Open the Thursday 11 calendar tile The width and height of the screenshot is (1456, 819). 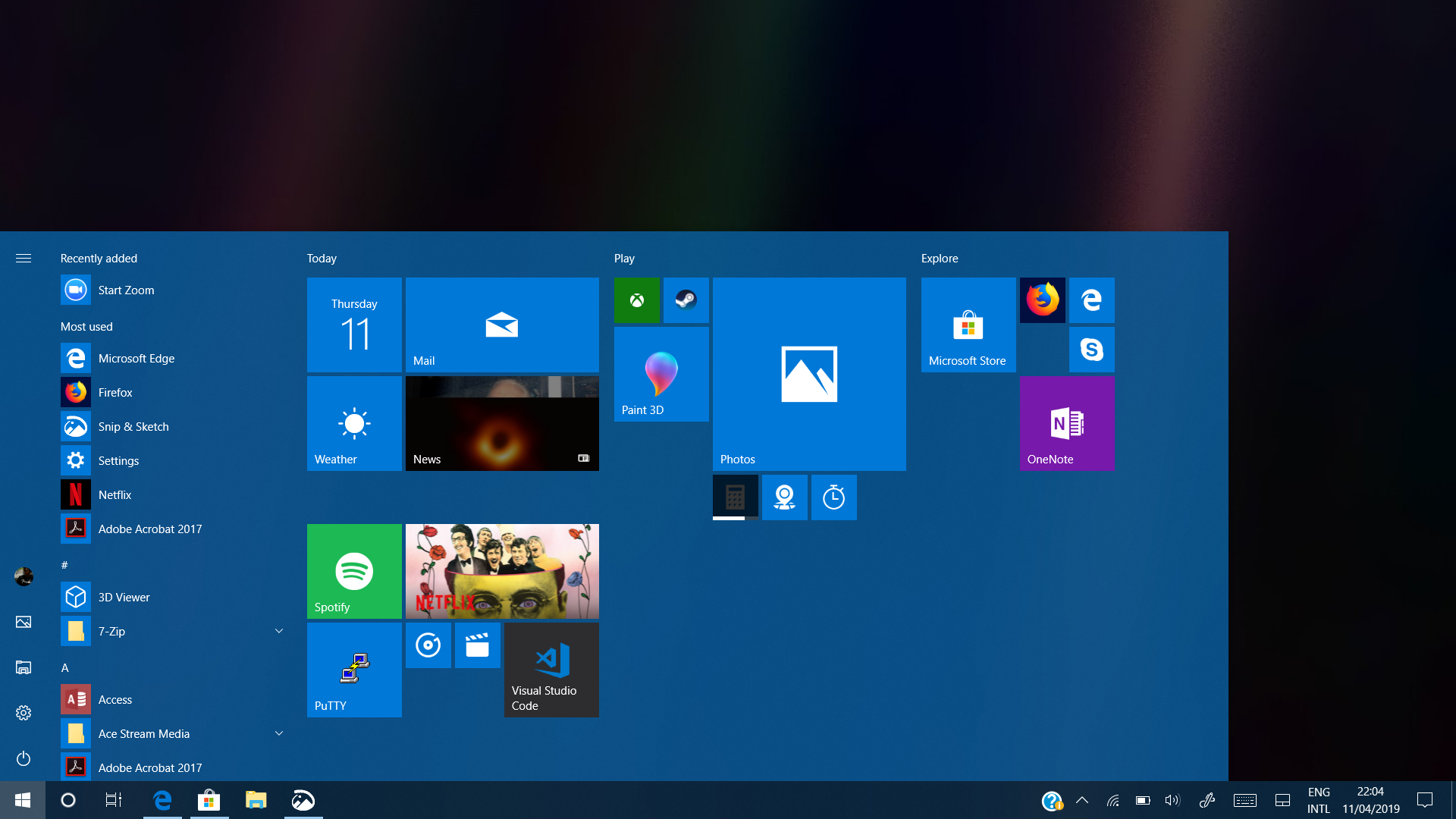click(x=354, y=325)
